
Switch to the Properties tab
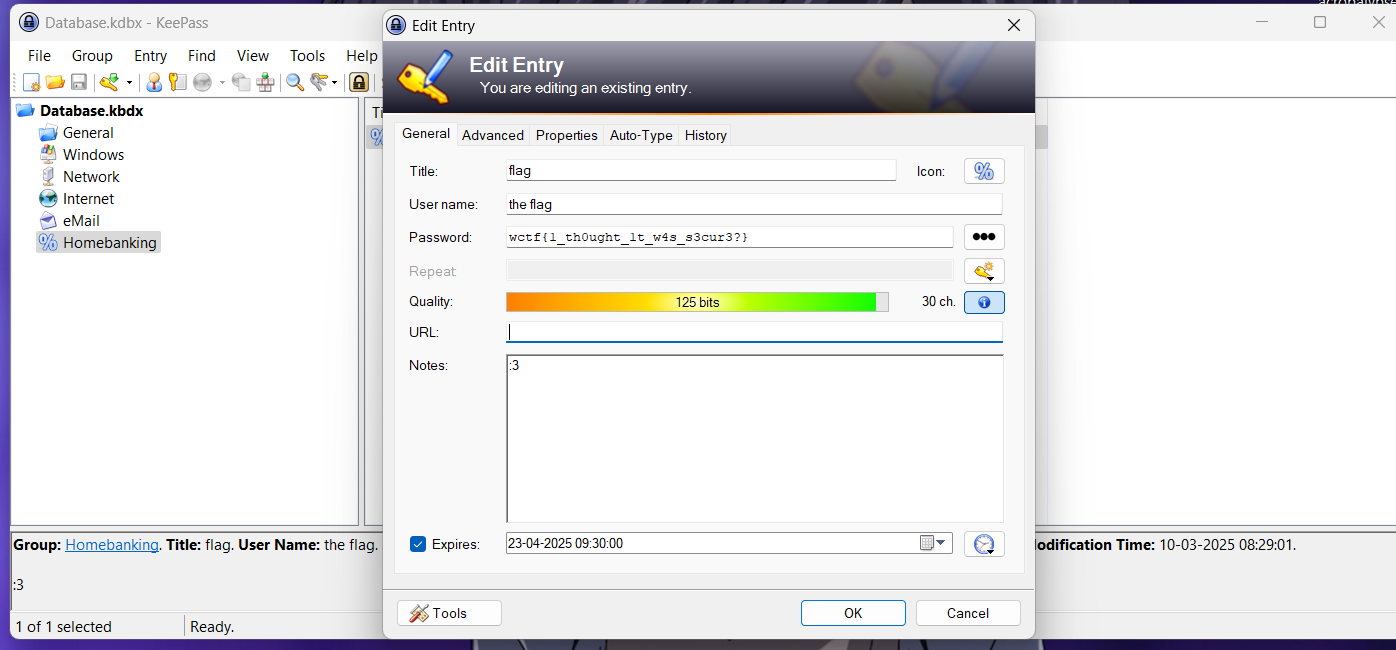pos(567,135)
